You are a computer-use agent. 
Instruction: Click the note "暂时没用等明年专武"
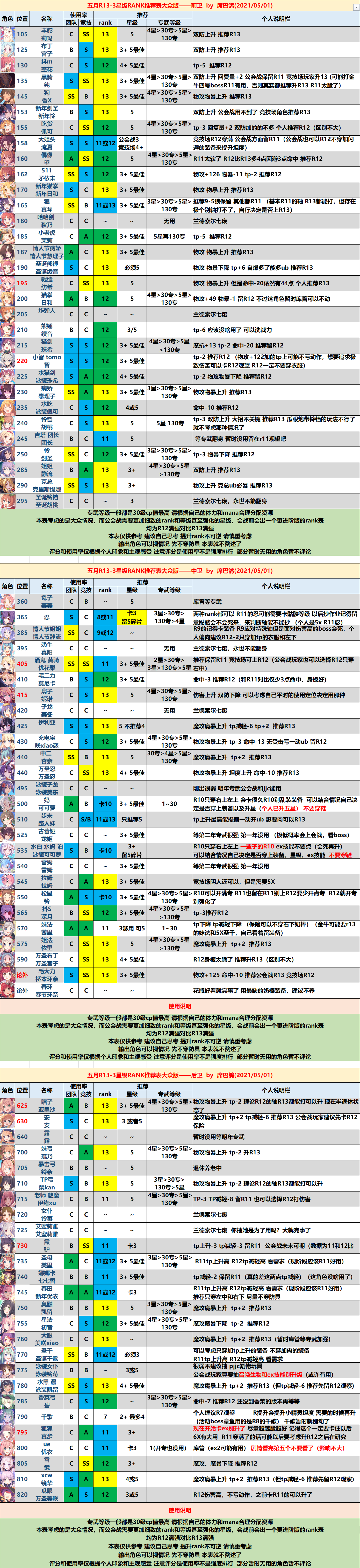[x=219, y=1137]
